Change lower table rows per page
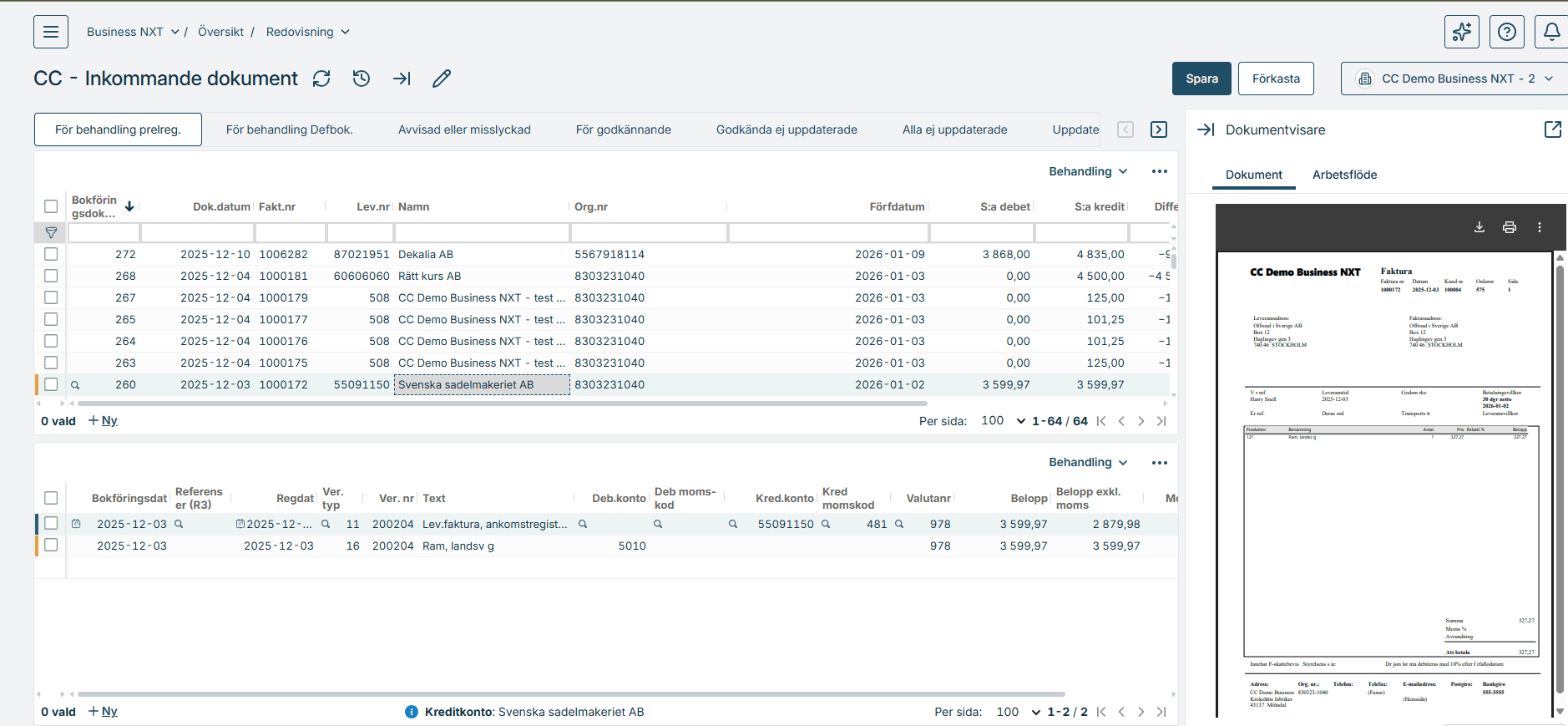The width and height of the screenshot is (1568, 726). [1018, 712]
